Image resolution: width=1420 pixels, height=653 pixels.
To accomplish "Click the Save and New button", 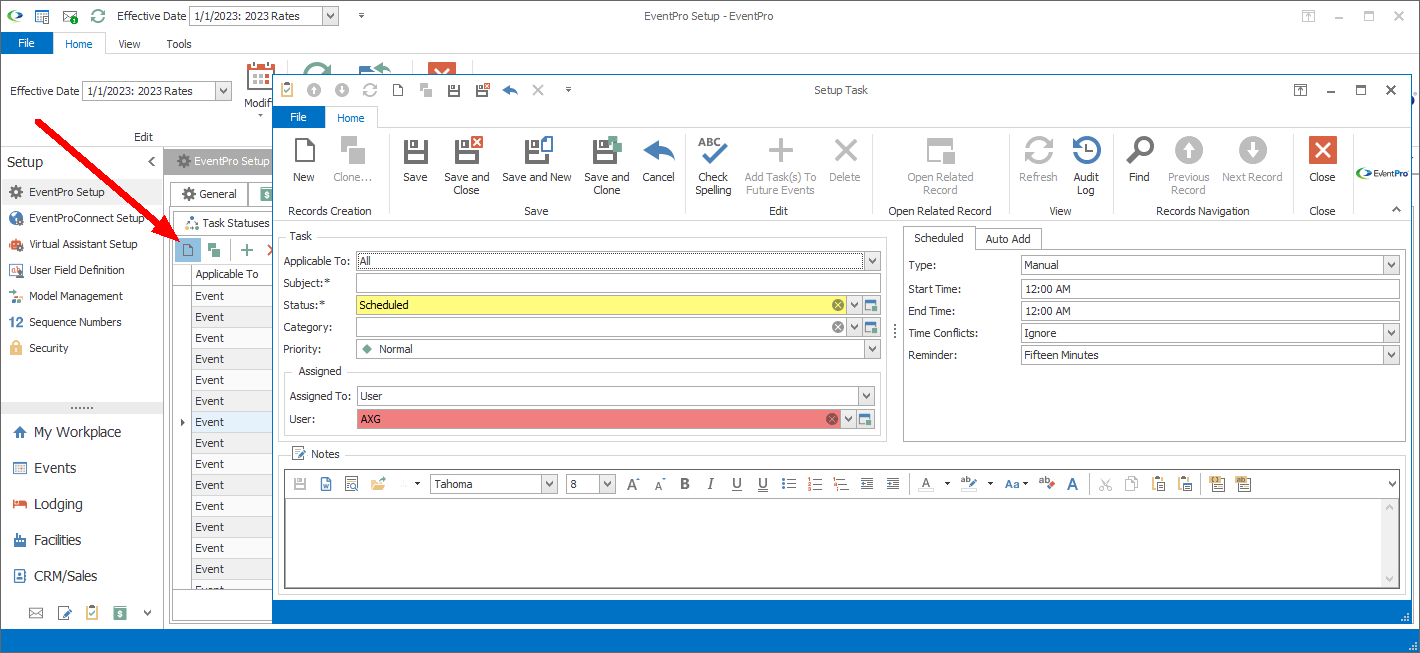I will click(537, 161).
